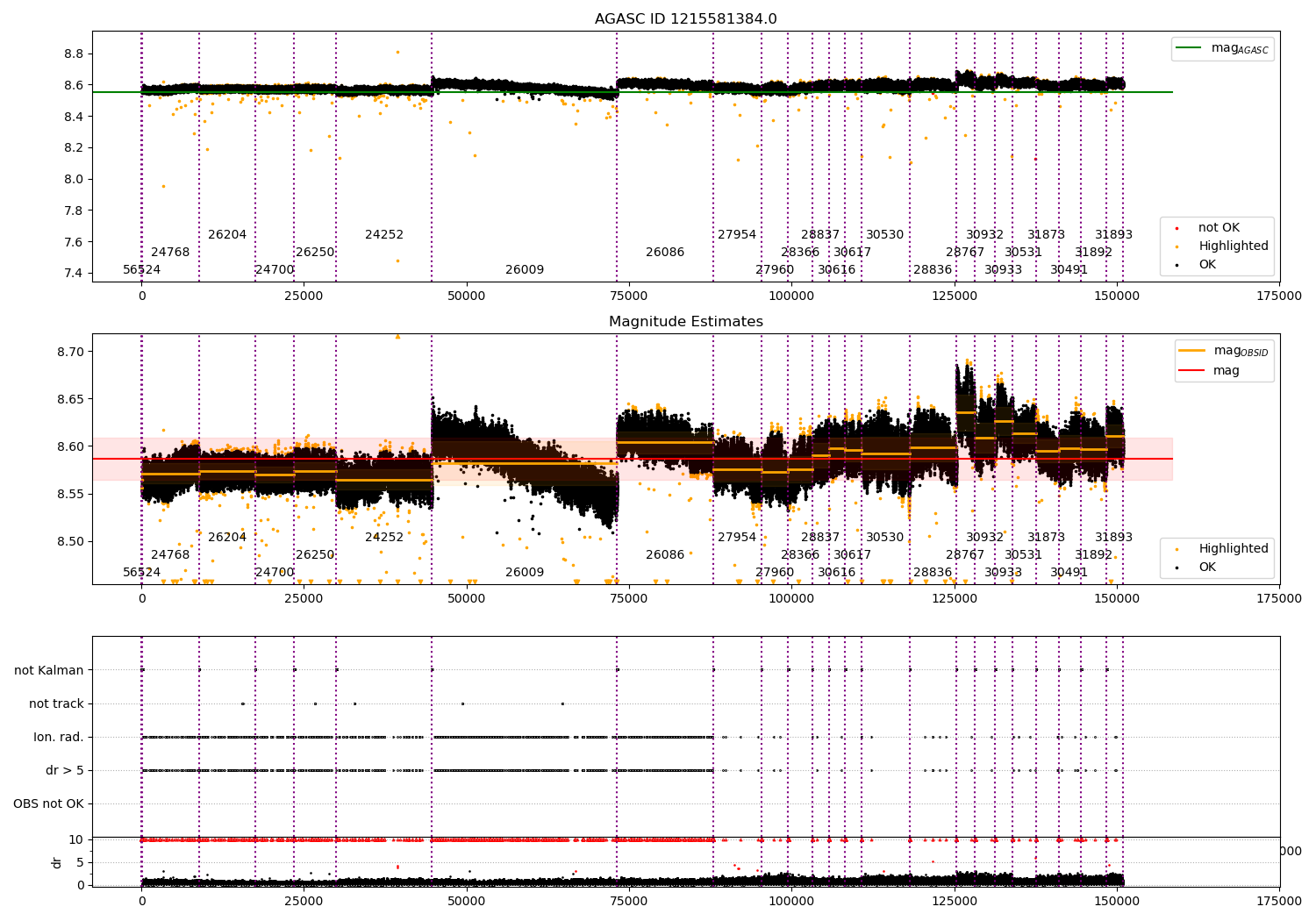Click the mag AGASC legend entry
The width and height of the screenshot is (1316, 921).
pyautogui.click(x=1222, y=48)
